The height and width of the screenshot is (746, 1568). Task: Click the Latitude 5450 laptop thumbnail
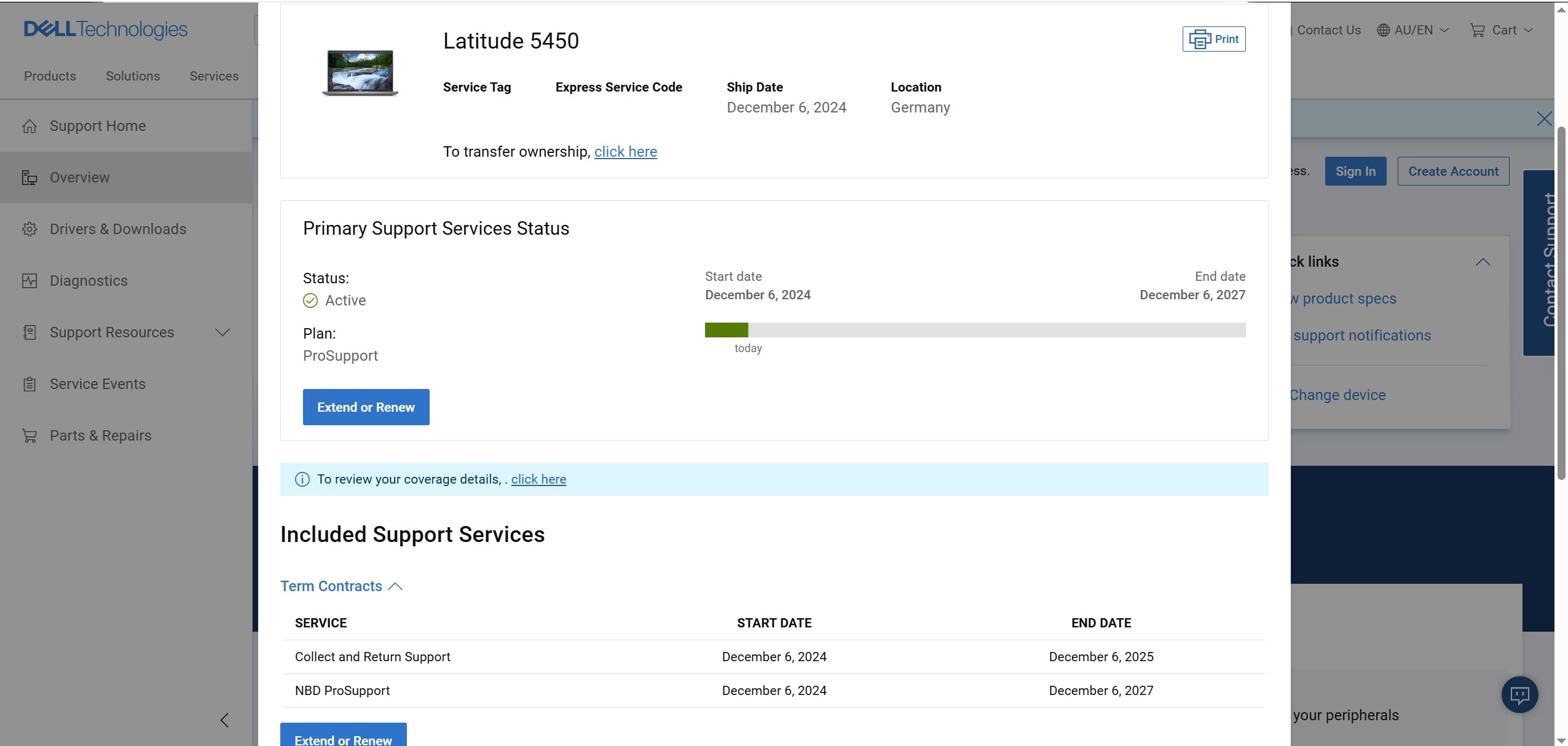coord(360,73)
